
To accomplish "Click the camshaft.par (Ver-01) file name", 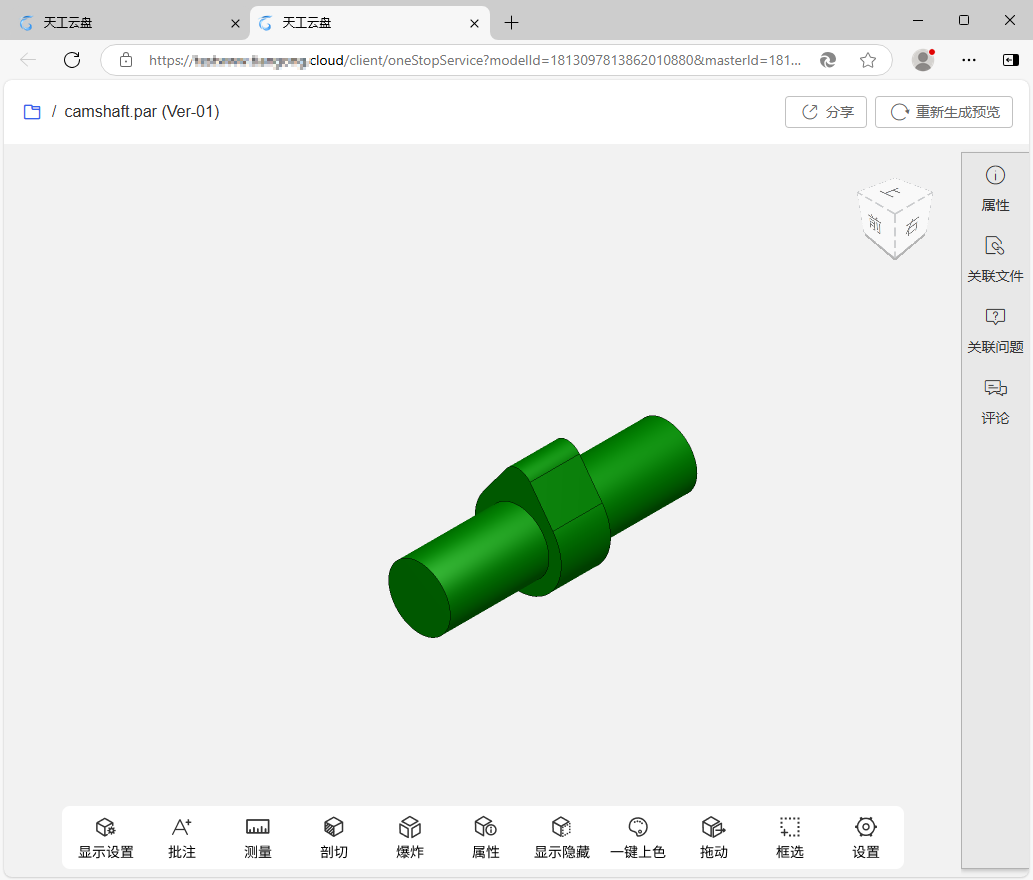I will pos(142,111).
